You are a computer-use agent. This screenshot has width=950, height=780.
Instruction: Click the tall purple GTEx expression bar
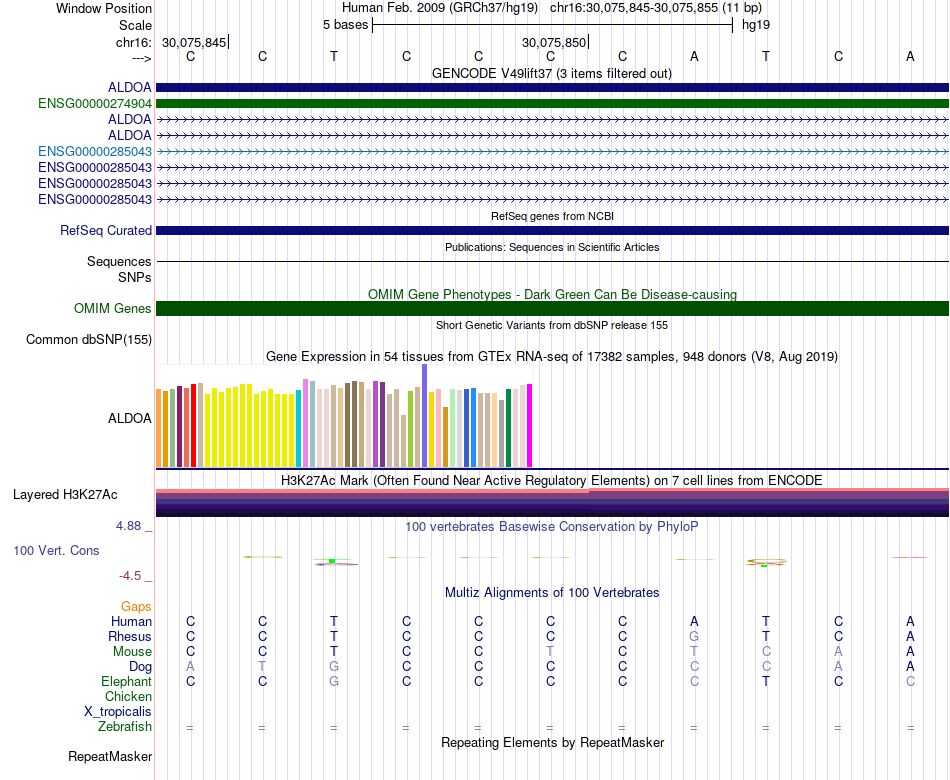[425, 416]
